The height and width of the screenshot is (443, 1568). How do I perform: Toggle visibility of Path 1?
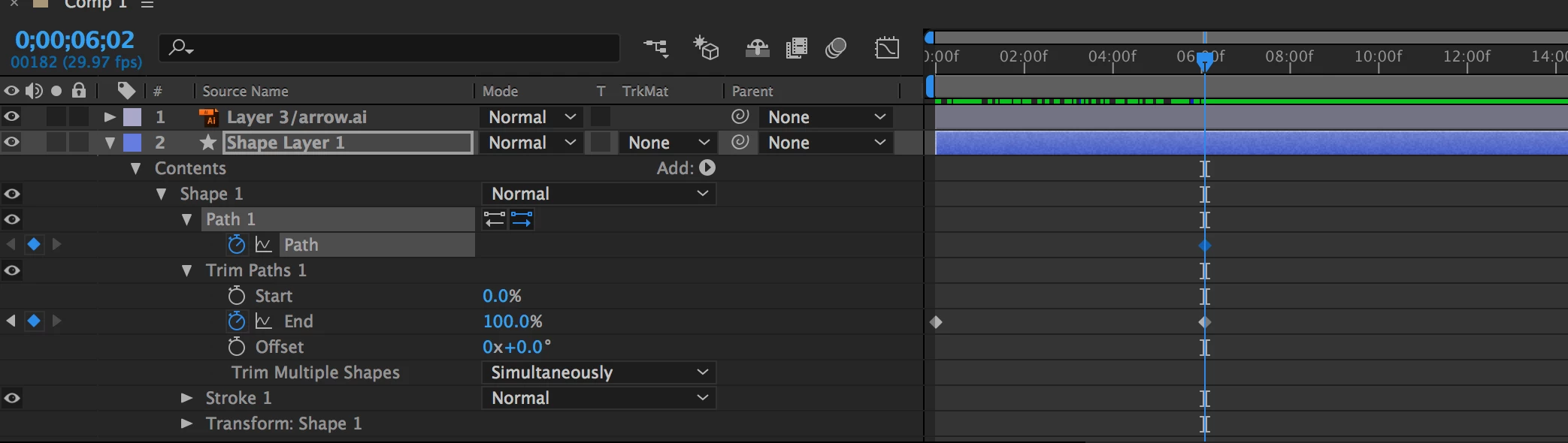click(12, 219)
